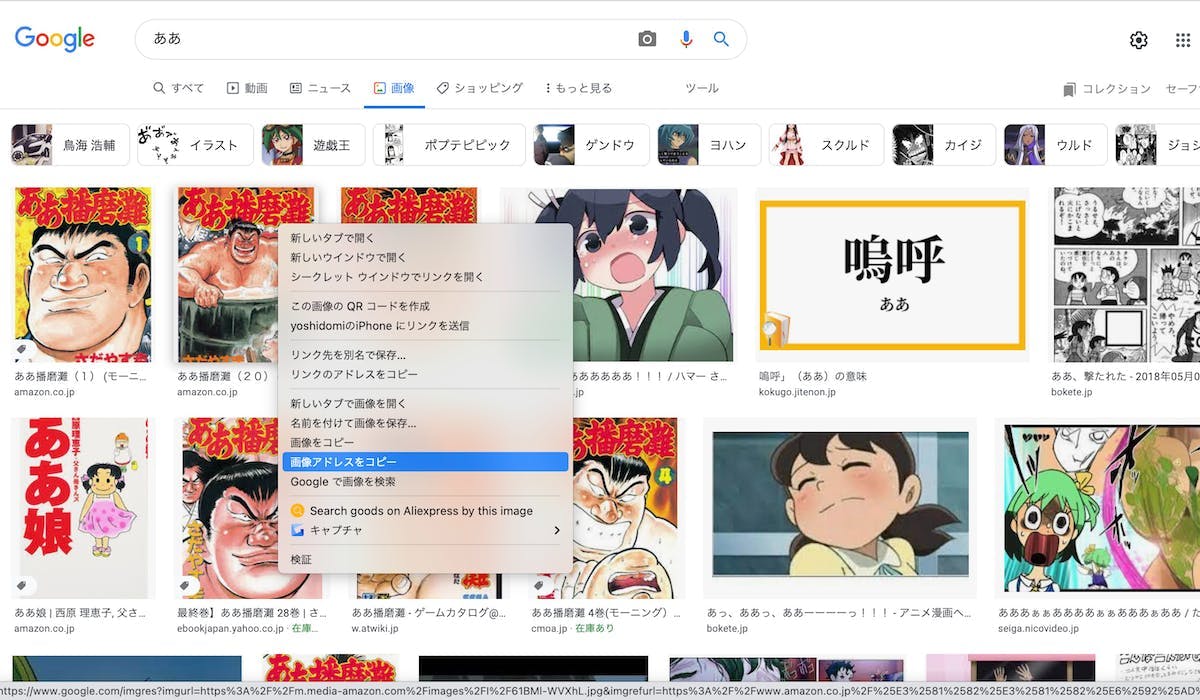Select the ウルド suggestion chip
This screenshot has width=1200, height=700.
pyautogui.click(x=1056, y=145)
